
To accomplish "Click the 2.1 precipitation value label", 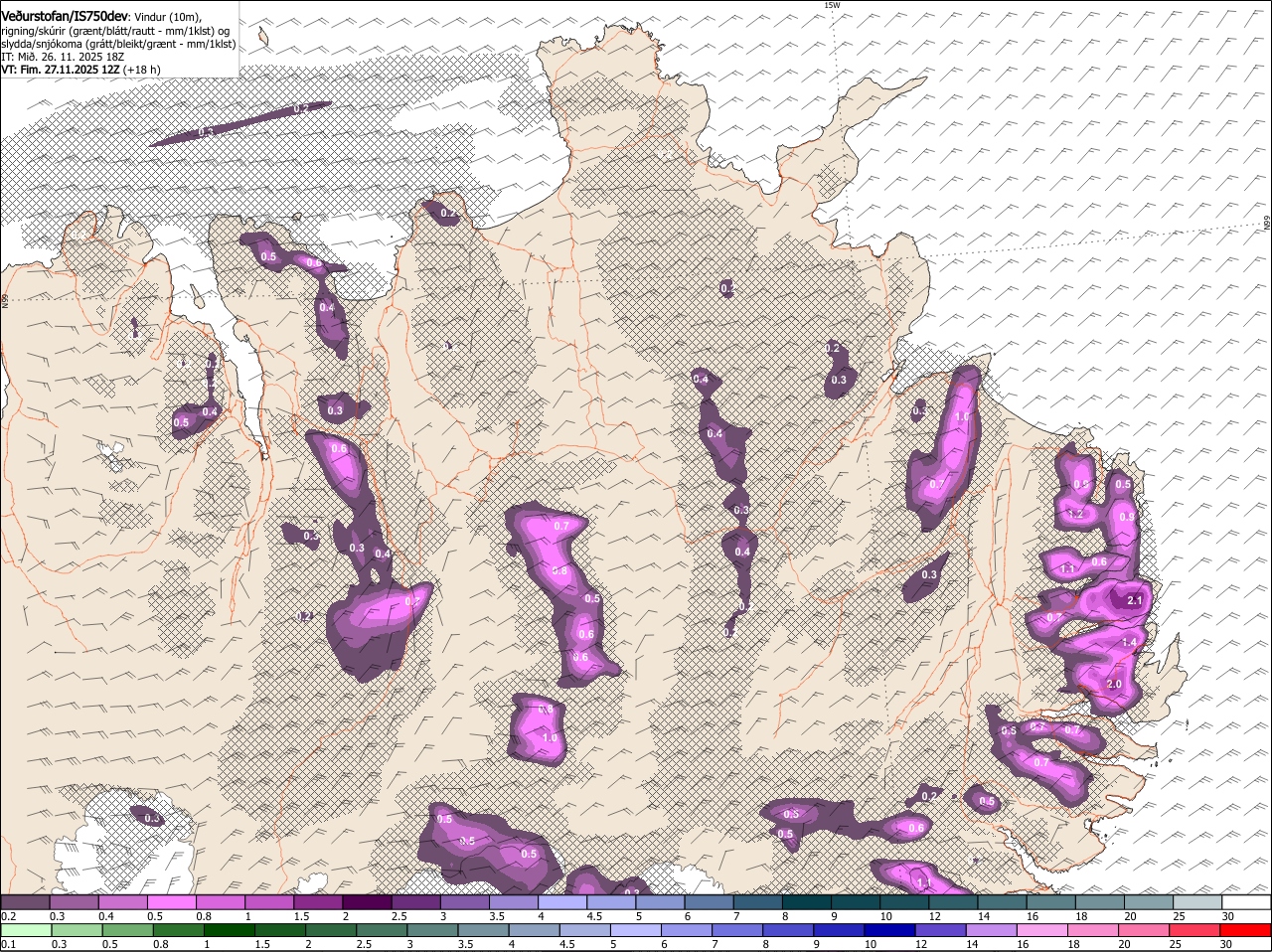I will (x=1136, y=600).
